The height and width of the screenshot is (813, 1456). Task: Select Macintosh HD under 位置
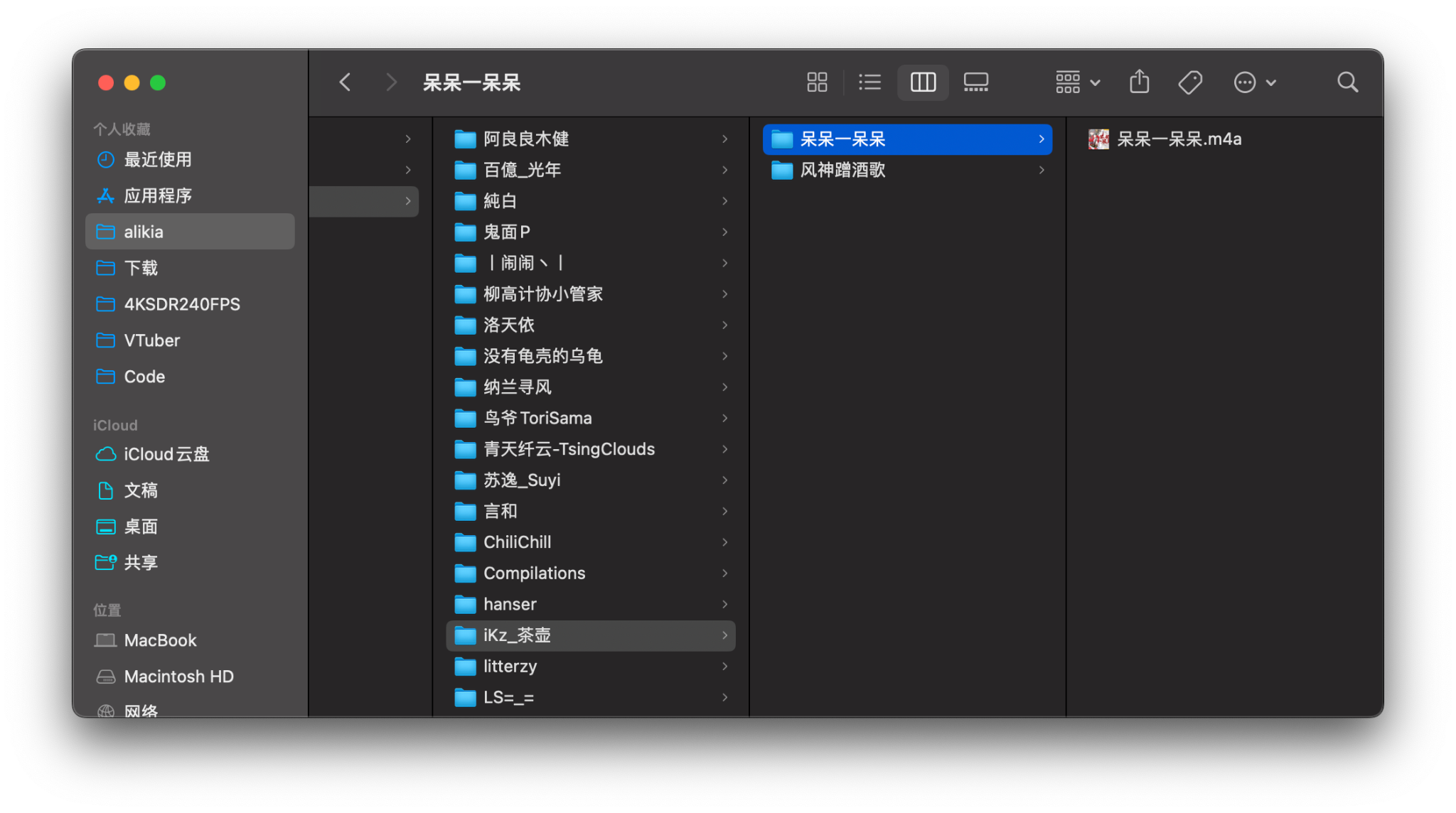178,676
